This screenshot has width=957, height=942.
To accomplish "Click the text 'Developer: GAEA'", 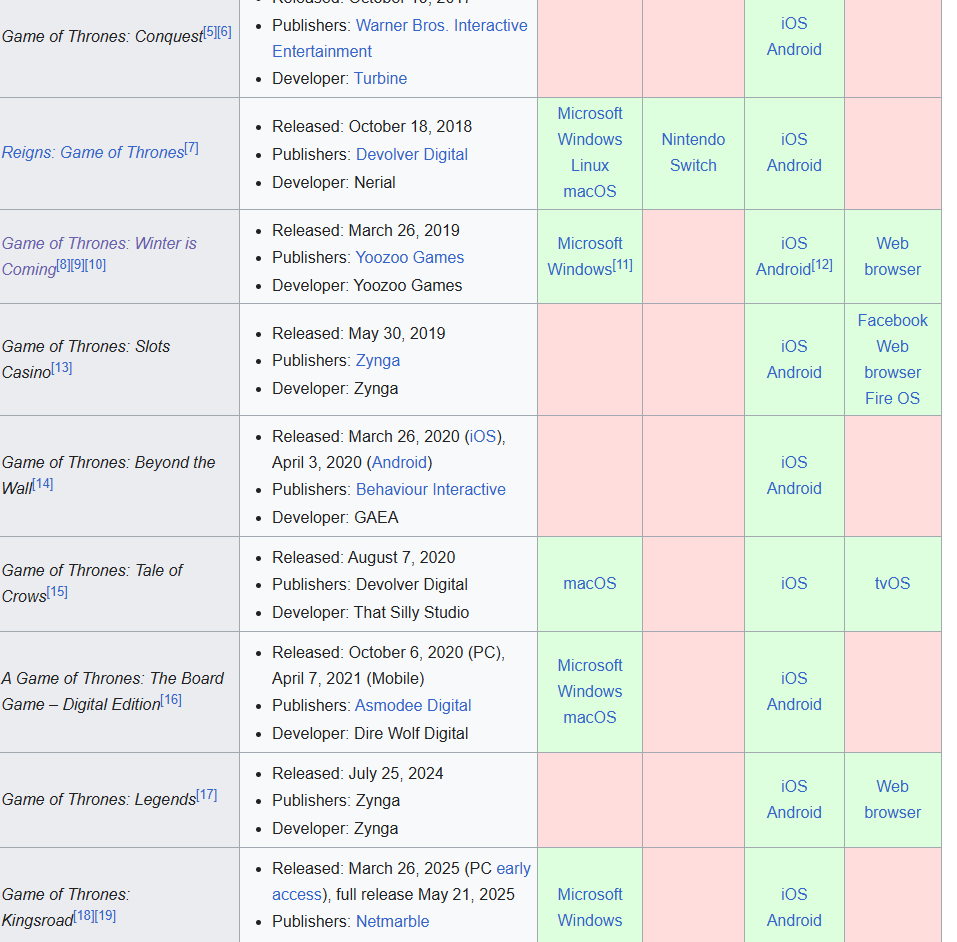I will coord(335,518).
